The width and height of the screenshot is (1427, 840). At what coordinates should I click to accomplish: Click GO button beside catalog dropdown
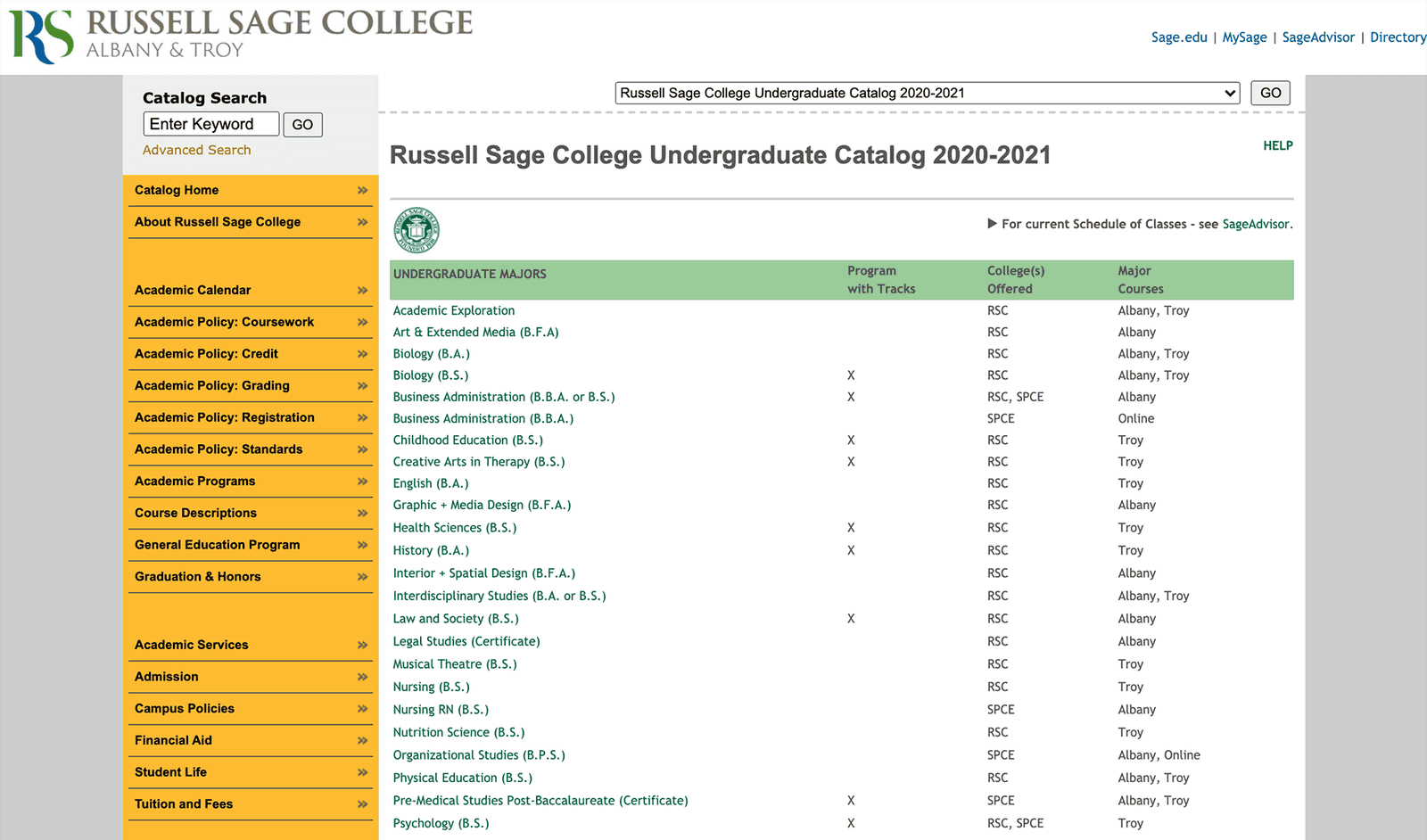pos(1270,93)
